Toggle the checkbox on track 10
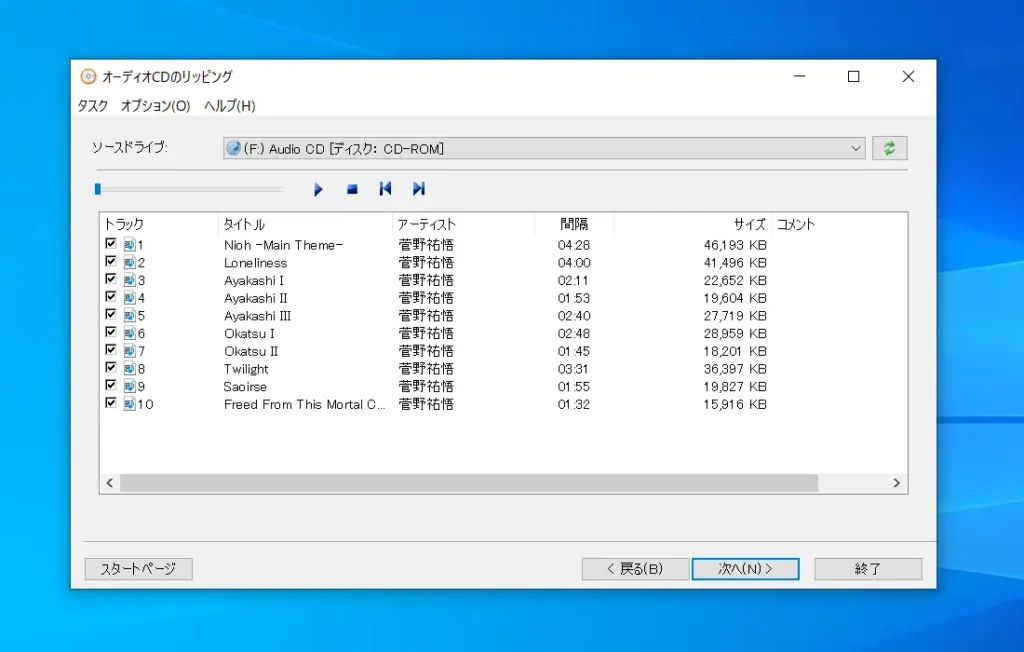Viewport: 1024px width, 652px height. 111,404
